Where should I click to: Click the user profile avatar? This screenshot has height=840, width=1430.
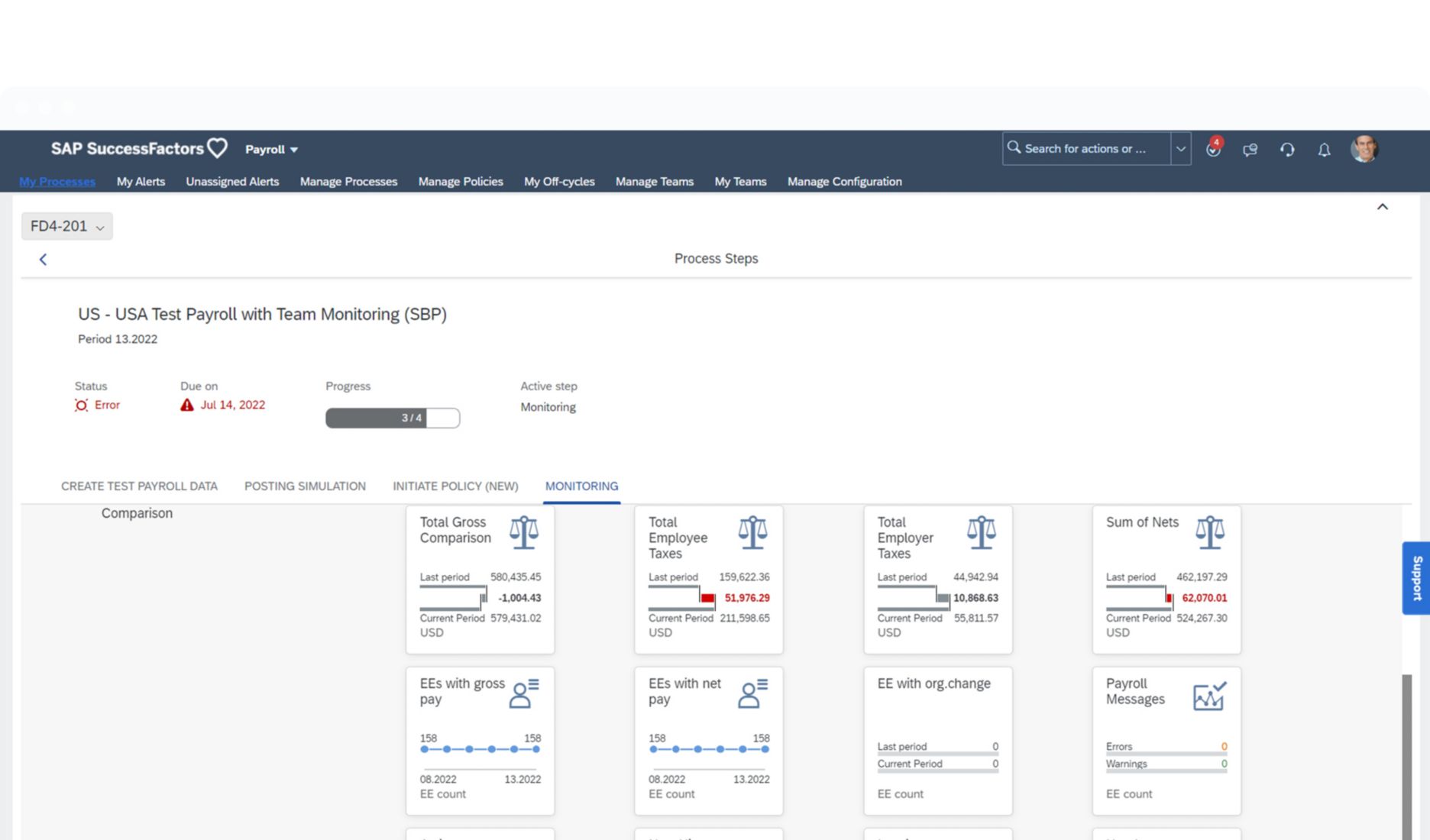coord(1364,149)
